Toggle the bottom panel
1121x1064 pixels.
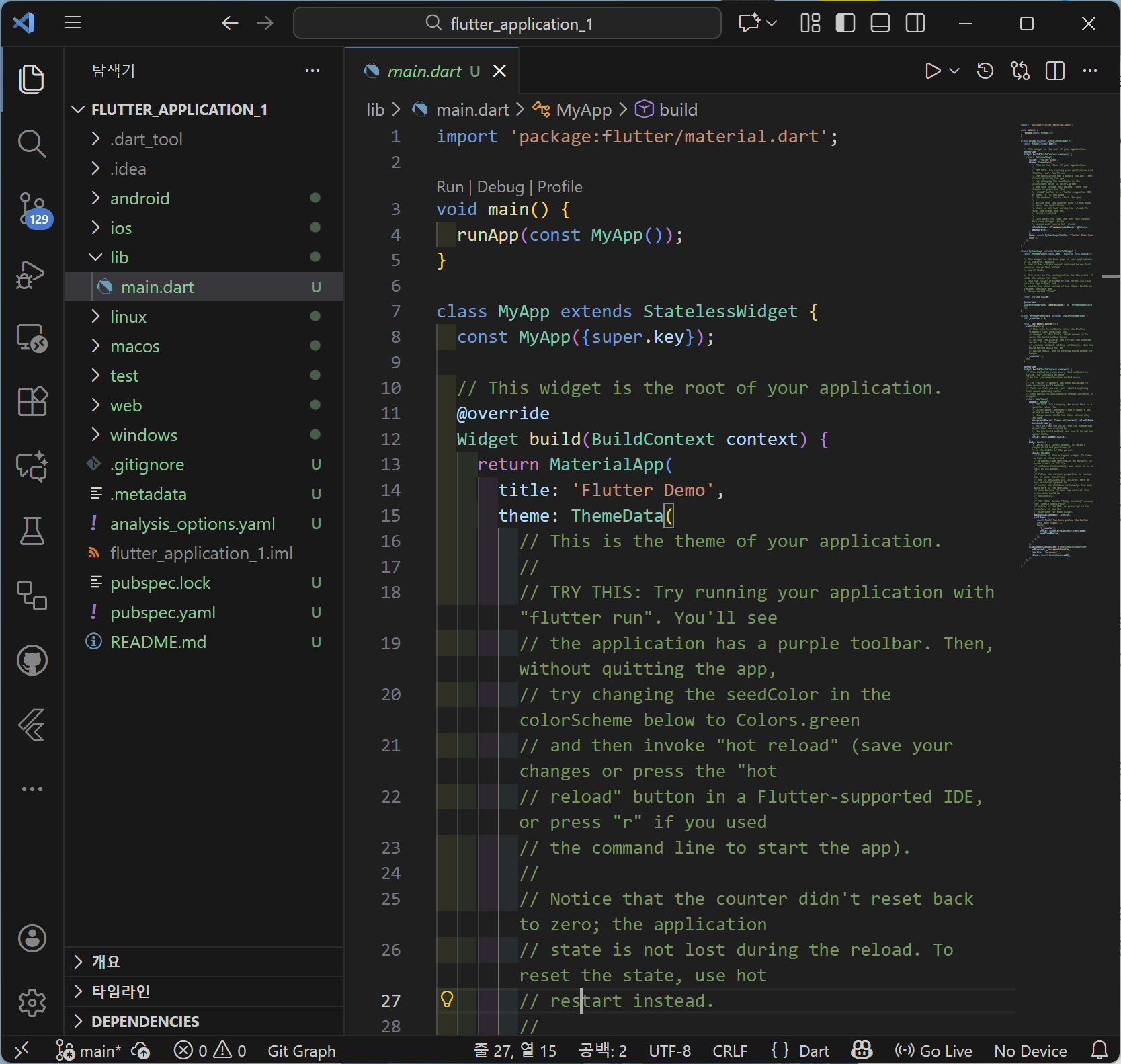(x=880, y=24)
